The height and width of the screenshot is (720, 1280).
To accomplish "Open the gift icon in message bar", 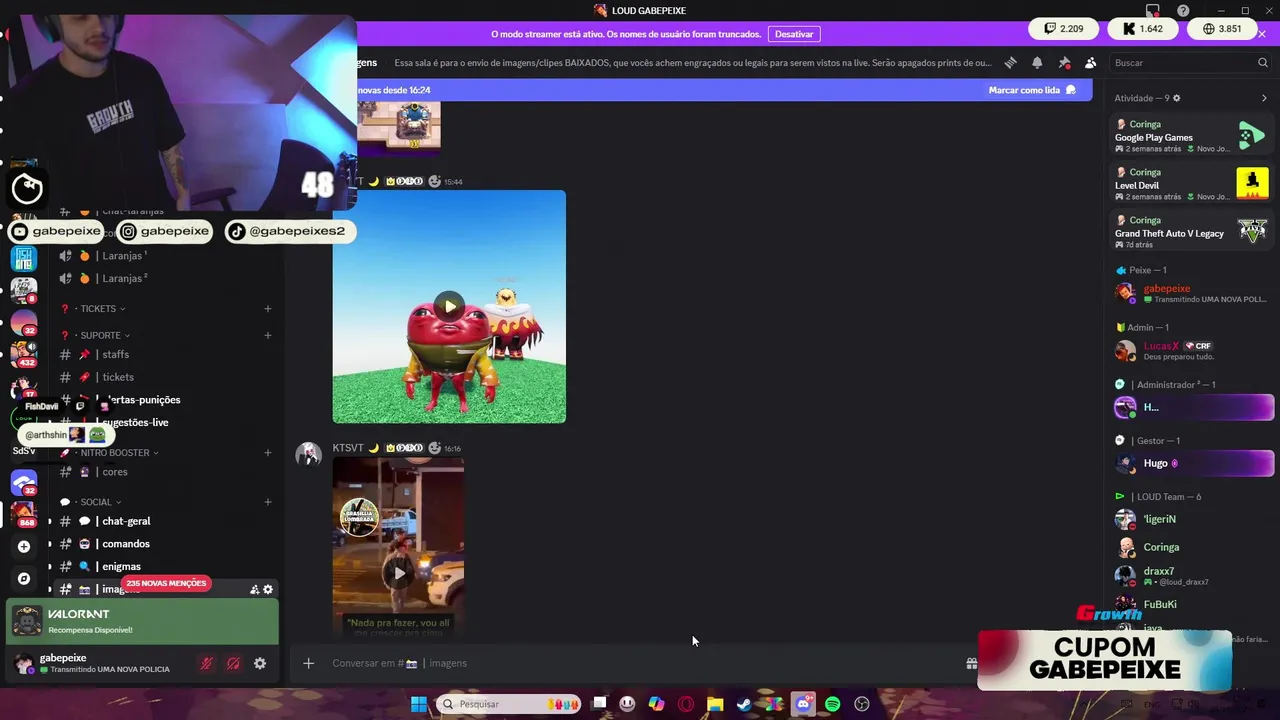I will tap(971, 663).
